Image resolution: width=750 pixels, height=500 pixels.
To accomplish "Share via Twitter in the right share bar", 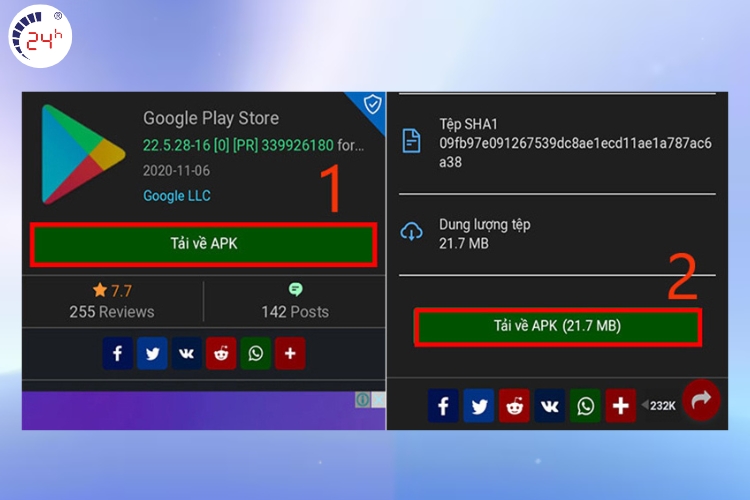I will click(x=478, y=406).
